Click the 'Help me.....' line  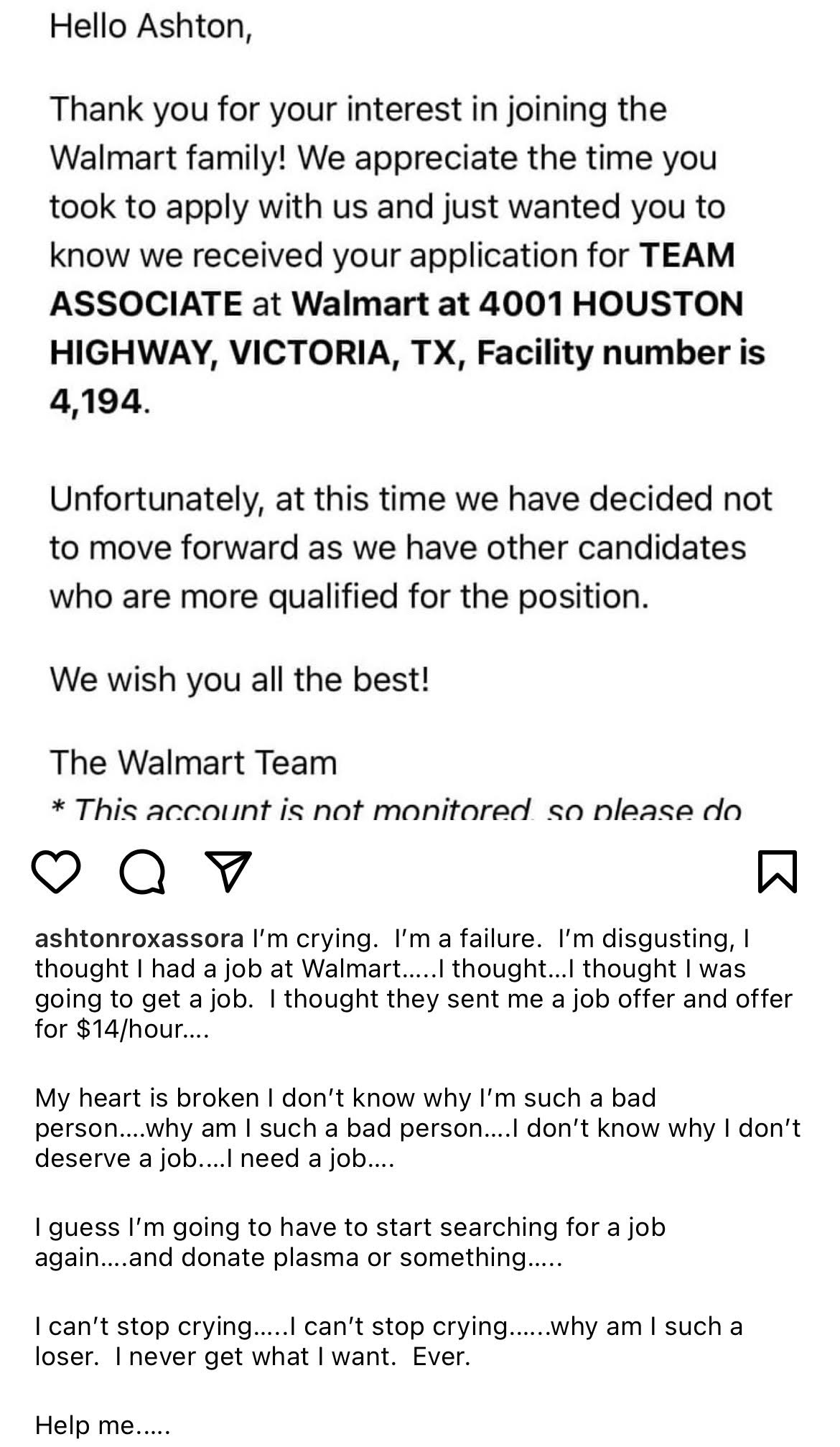click(x=103, y=1425)
